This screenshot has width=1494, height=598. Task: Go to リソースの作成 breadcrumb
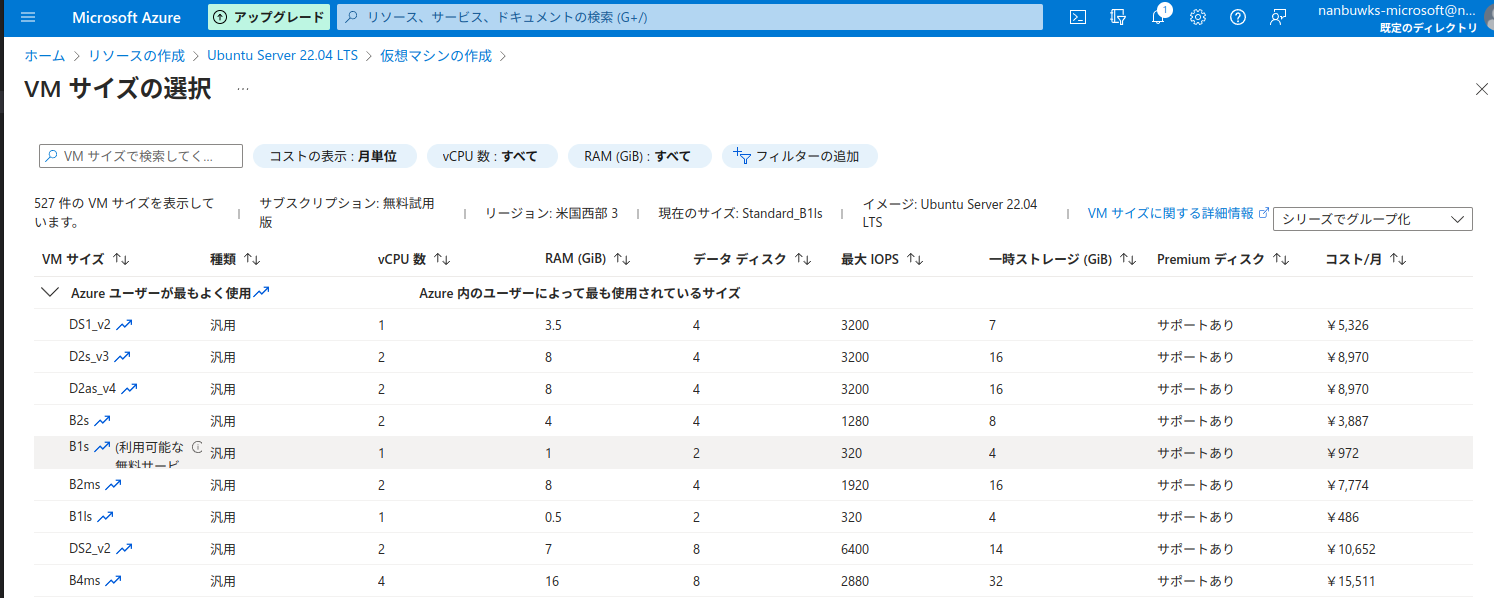click(x=136, y=56)
